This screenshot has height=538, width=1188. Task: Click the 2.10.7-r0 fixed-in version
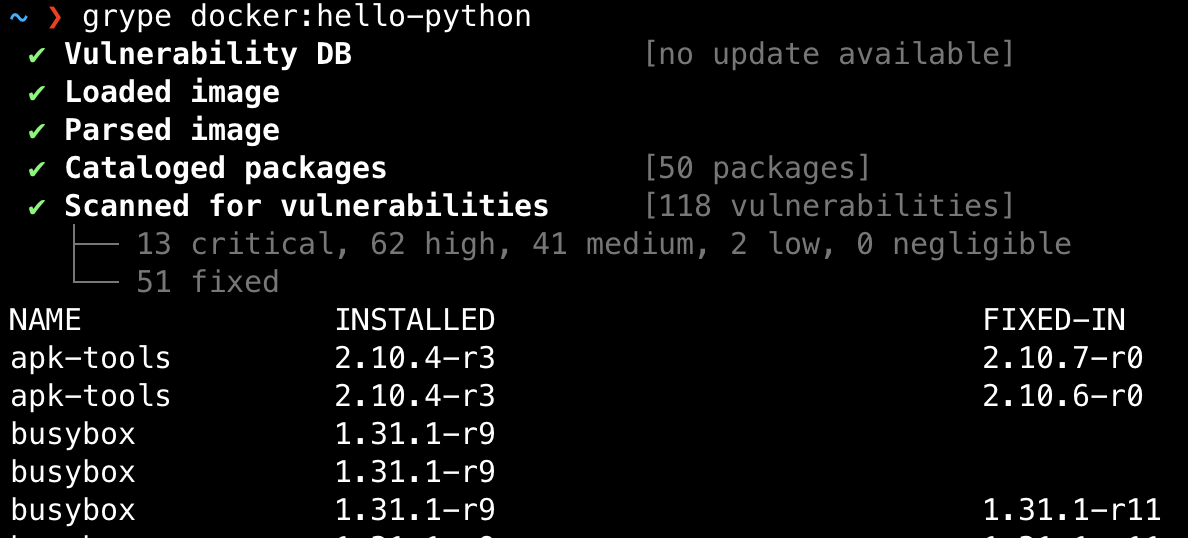1062,358
